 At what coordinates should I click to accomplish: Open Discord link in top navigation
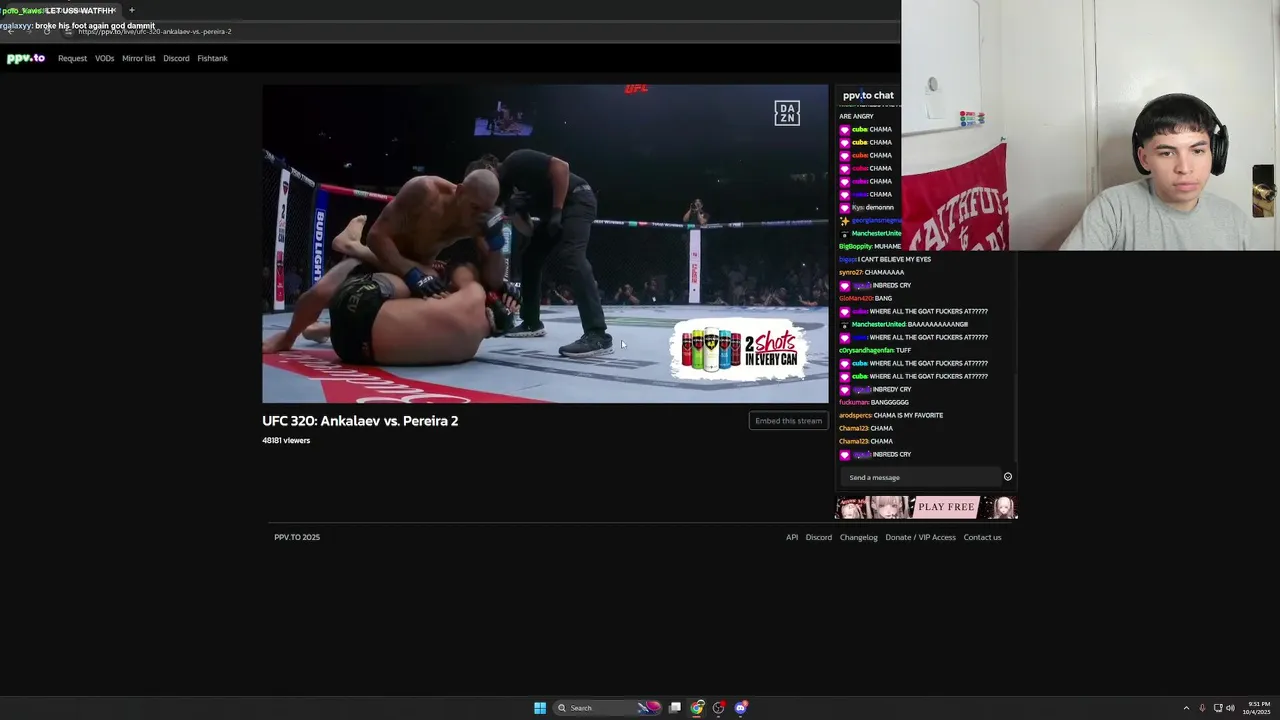coord(176,58)
